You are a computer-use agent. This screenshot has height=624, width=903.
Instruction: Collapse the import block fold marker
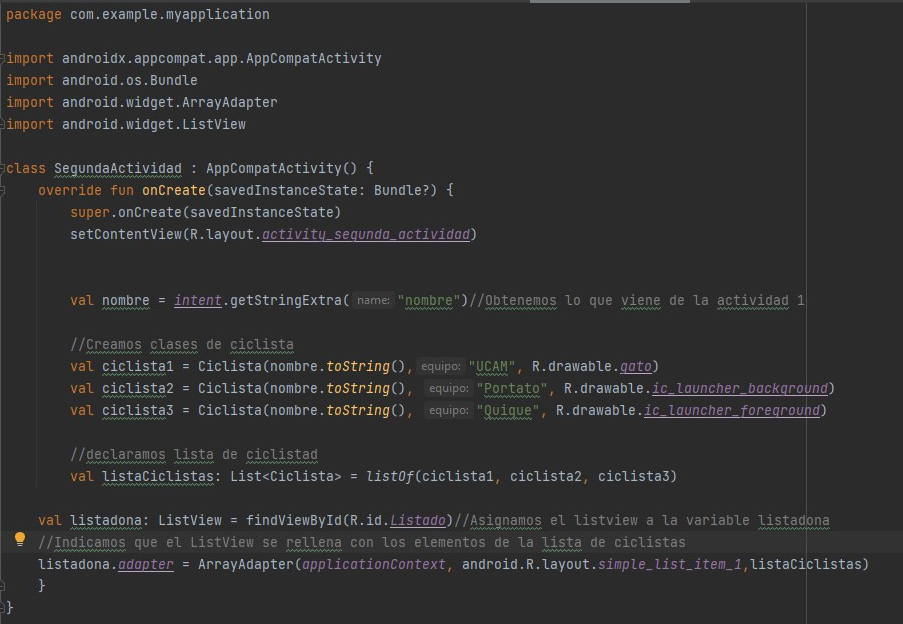tap(3, 59)
